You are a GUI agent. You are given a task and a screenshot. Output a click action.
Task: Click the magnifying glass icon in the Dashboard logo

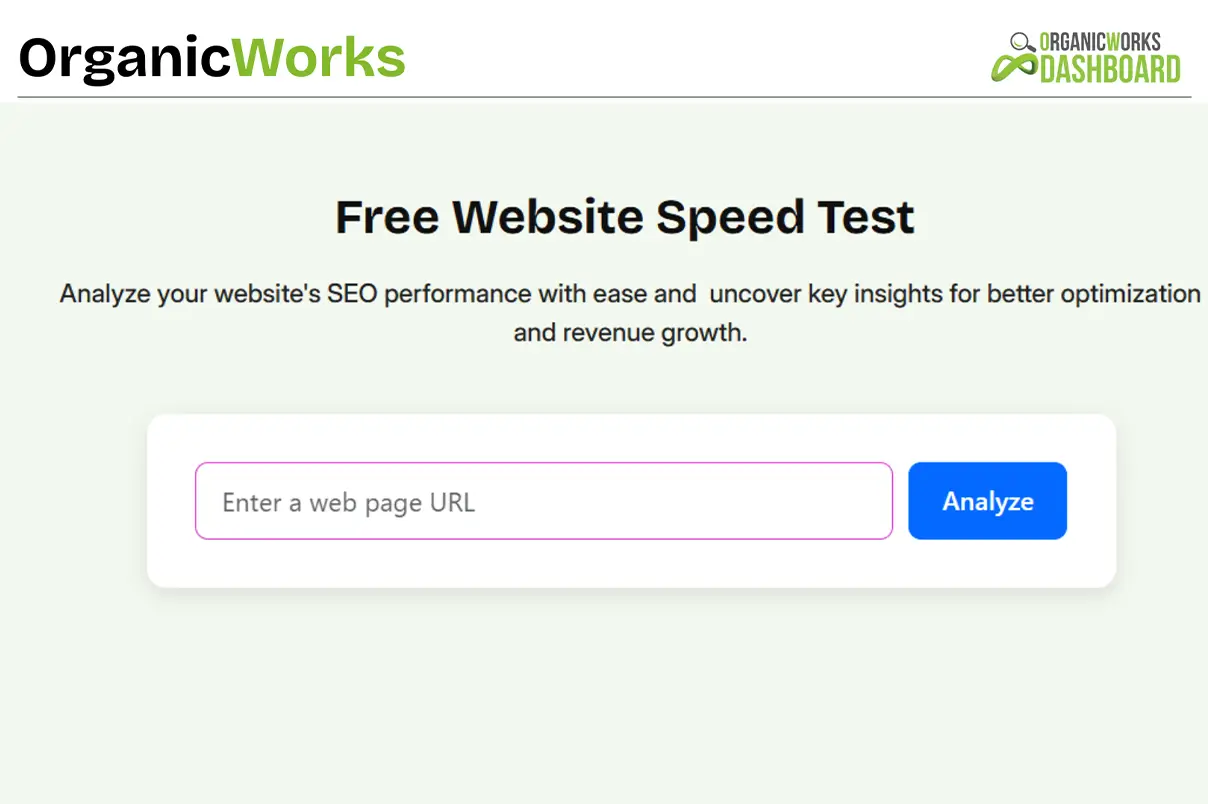(x=1019, y=40)
